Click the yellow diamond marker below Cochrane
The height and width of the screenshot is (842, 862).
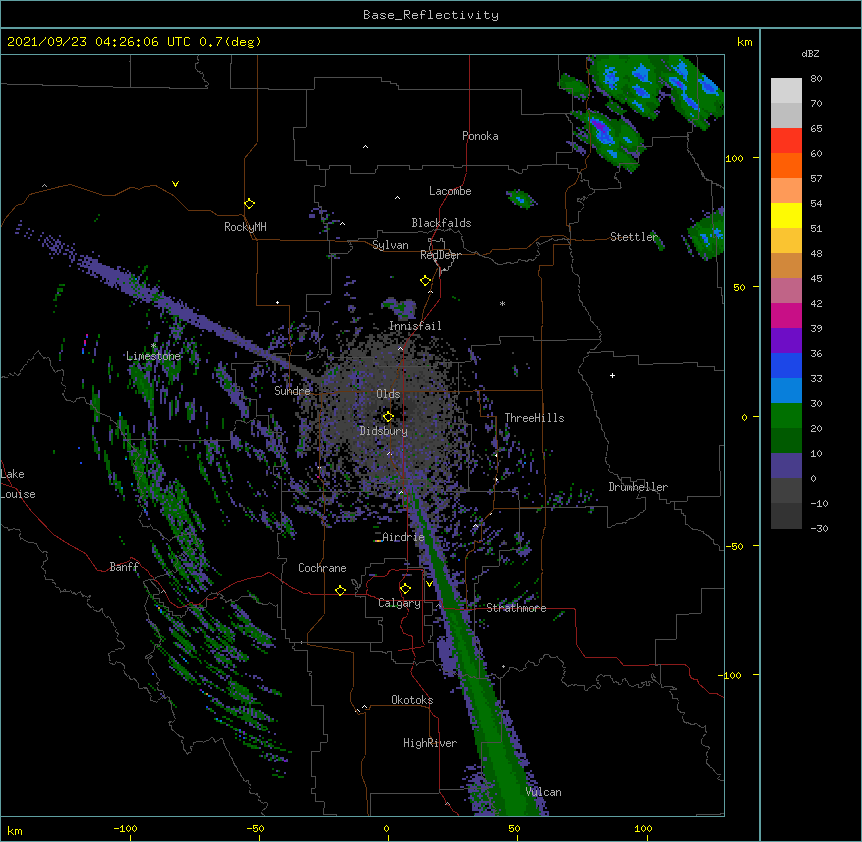[340, 590]
